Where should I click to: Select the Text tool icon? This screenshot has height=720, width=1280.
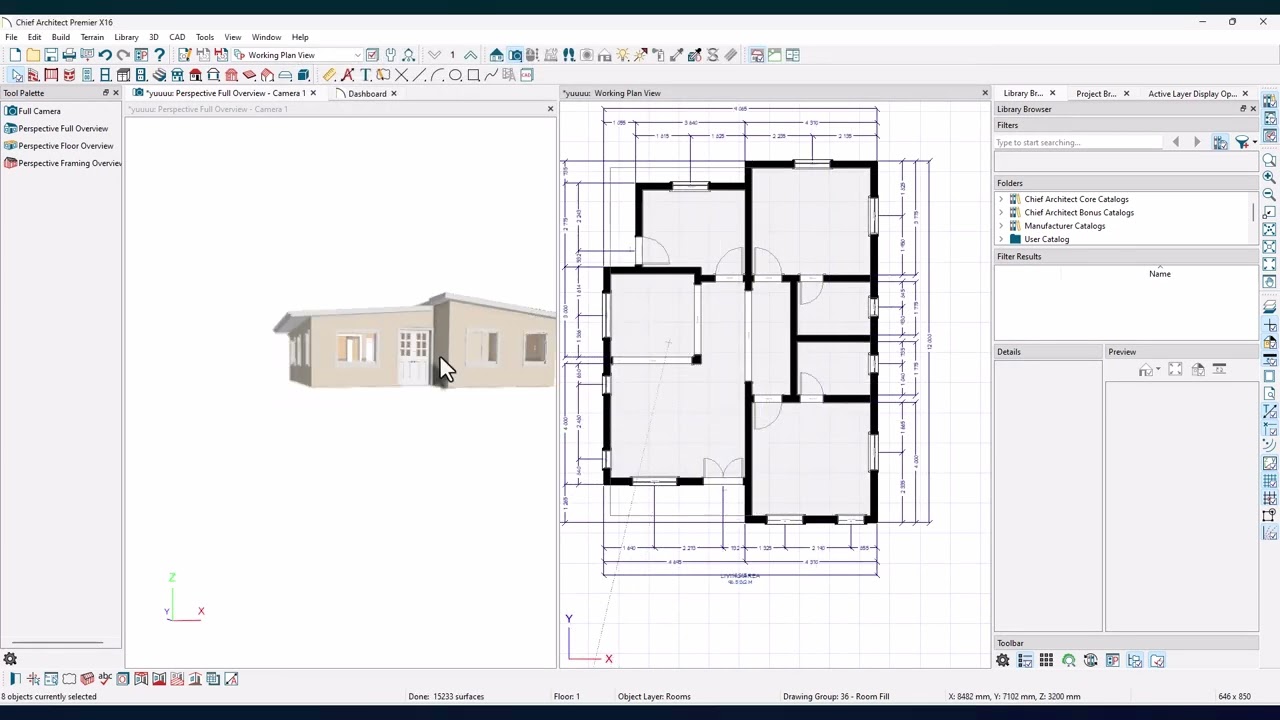[365, 75]
